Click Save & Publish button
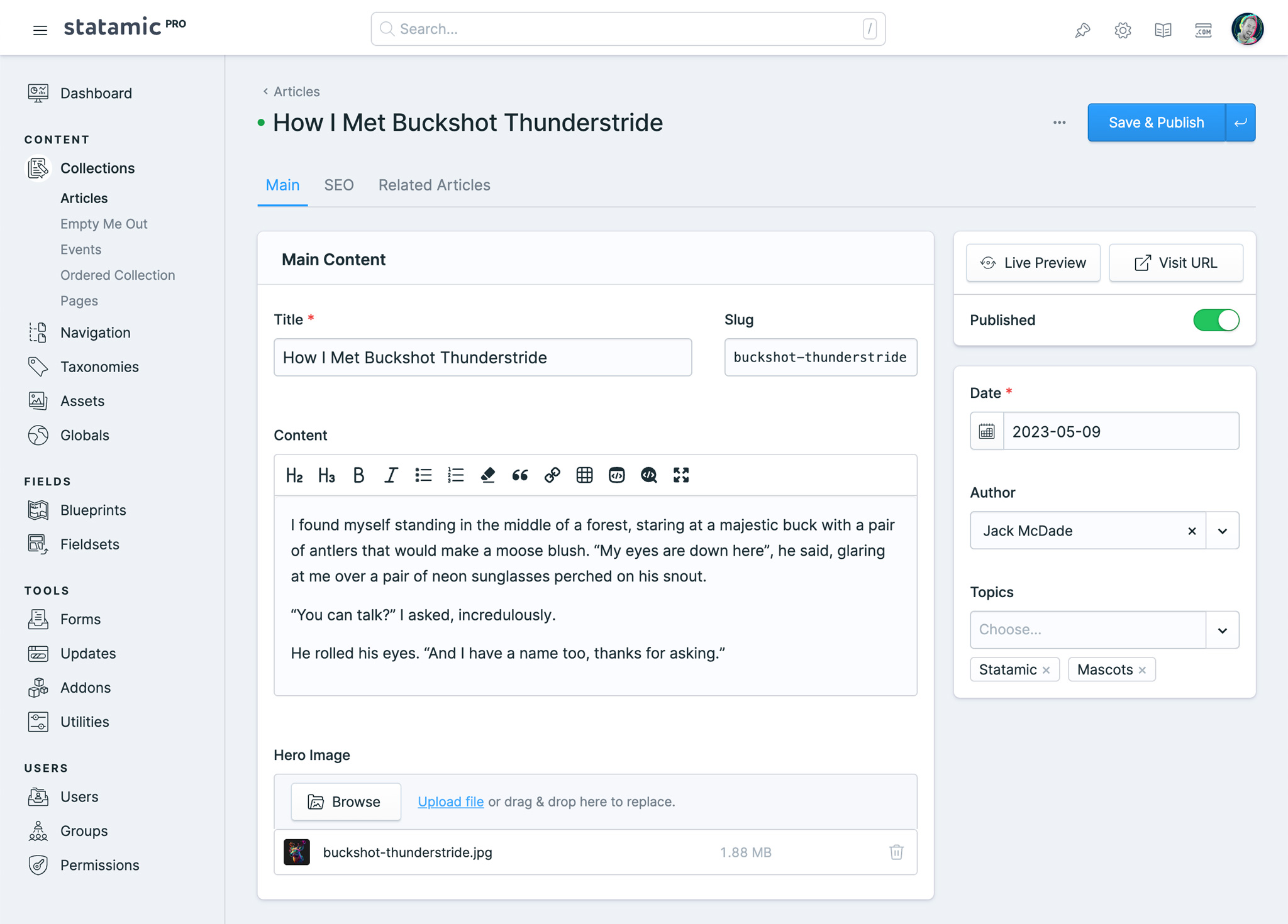The height and width of the screenshot is (924, 1288). [1156, 122]
